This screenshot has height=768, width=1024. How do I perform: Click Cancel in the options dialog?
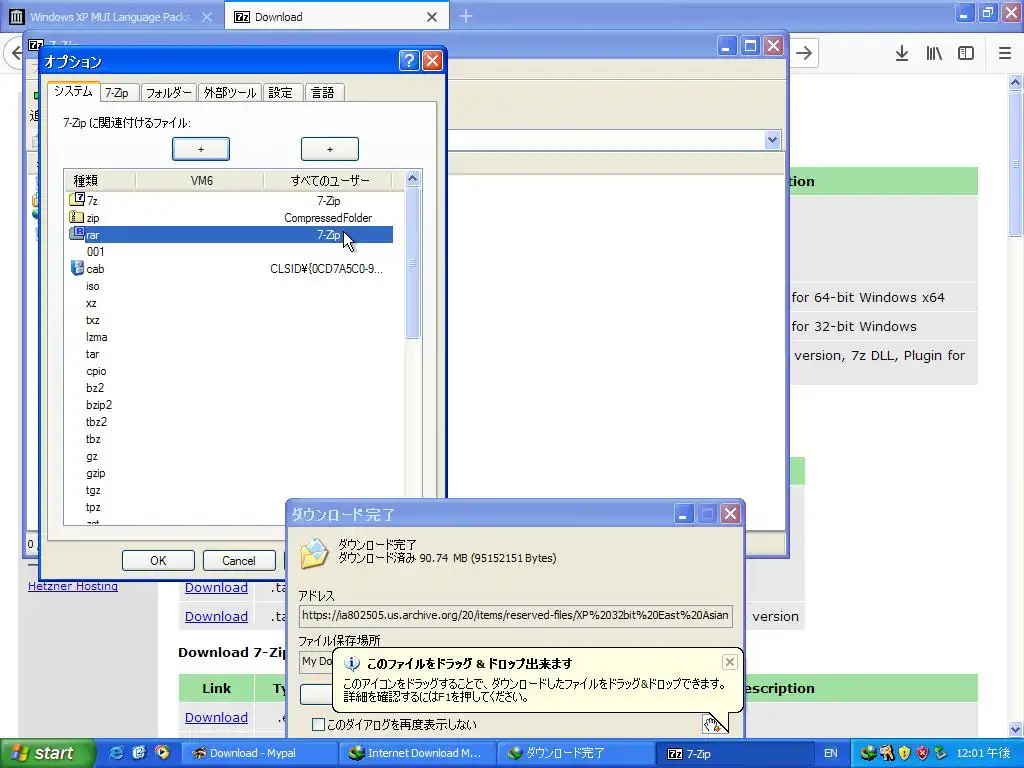238,560
